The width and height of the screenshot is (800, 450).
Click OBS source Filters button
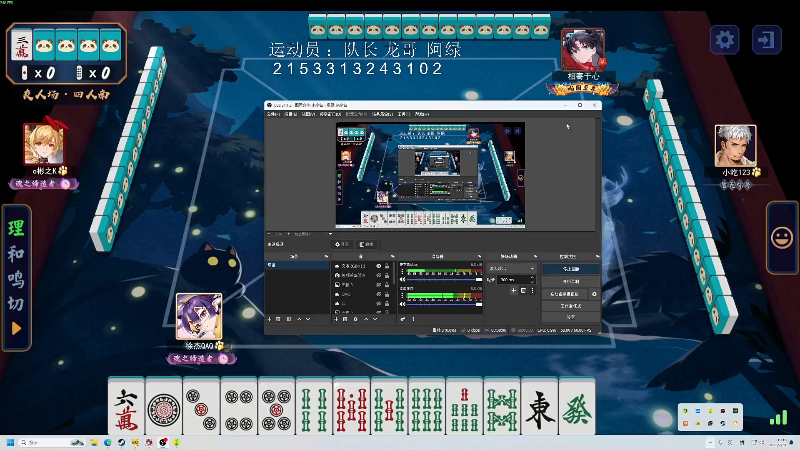tap(366, 244)
